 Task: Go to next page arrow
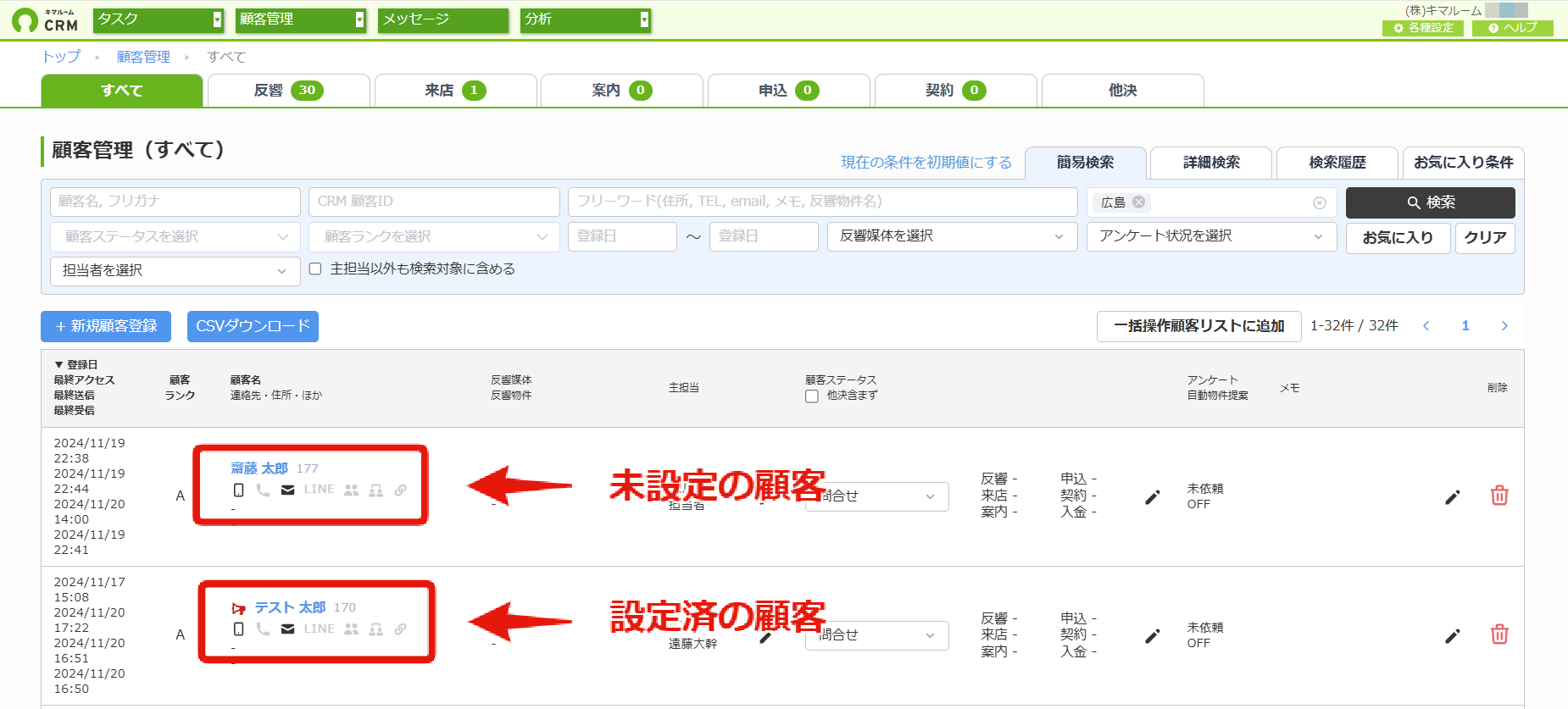point(1504,326)
